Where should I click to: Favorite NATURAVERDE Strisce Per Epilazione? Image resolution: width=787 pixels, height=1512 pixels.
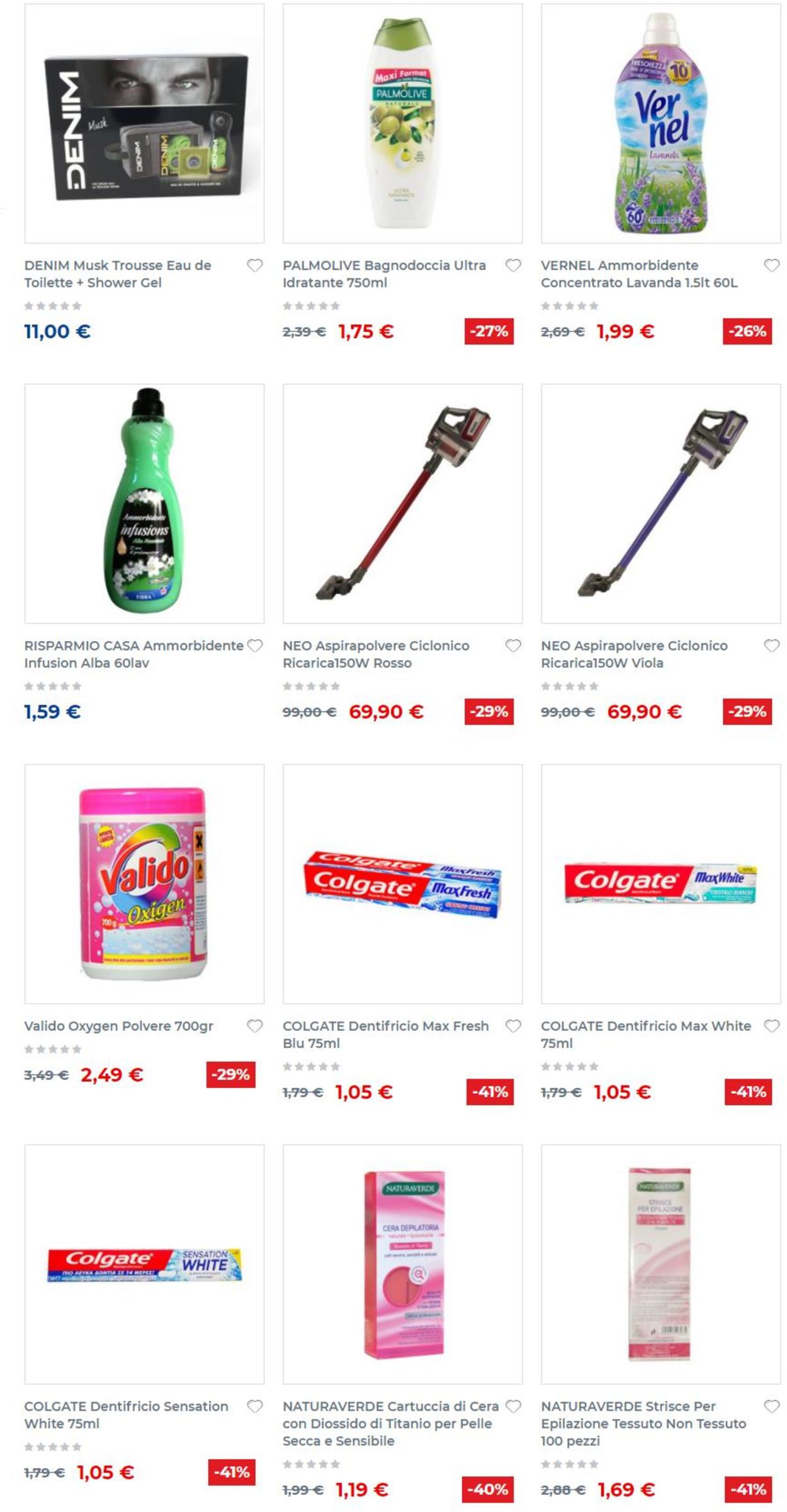(772, 1407)
